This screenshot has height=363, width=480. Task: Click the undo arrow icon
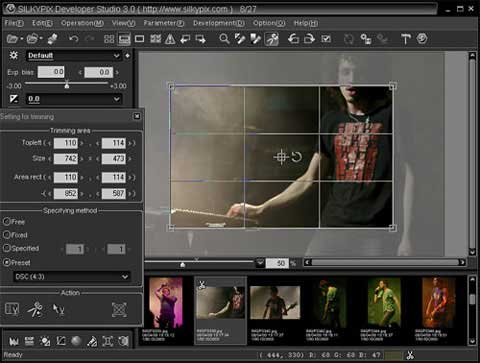(x=74, y=39)
